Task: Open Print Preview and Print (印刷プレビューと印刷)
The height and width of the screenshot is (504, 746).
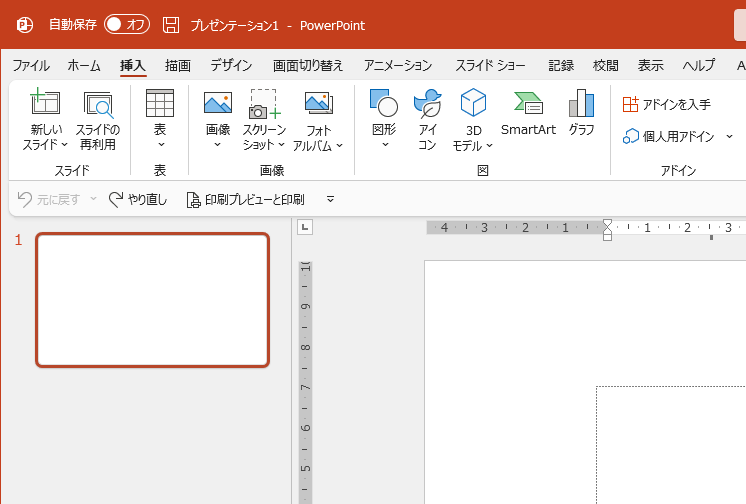Action: [x=245, y=199]
